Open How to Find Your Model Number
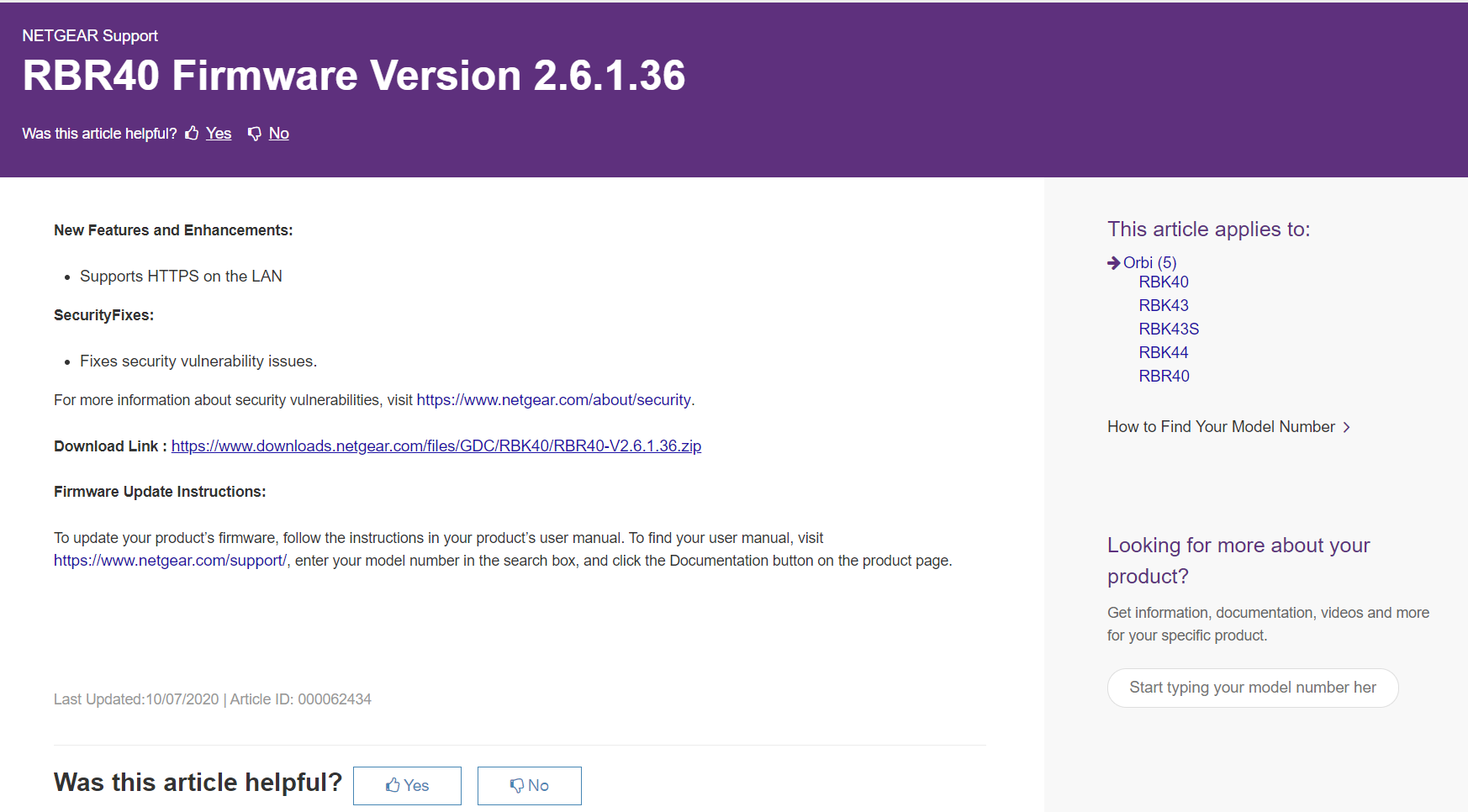This screenshot has height=812, width=1468. [x=1221, y=427]
